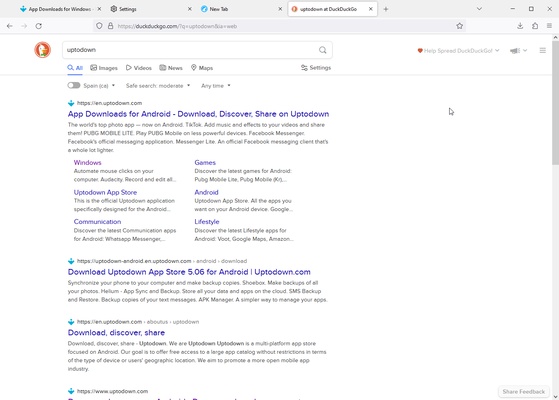Open the Android sitelink
Viewport: 559px width, 400px height.
(x=206, y=192)
